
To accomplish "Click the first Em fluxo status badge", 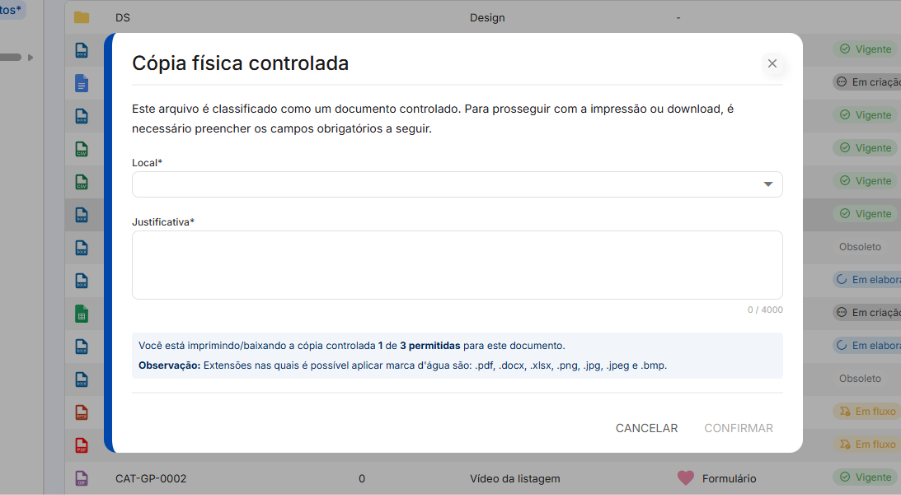I will [865, 411].
